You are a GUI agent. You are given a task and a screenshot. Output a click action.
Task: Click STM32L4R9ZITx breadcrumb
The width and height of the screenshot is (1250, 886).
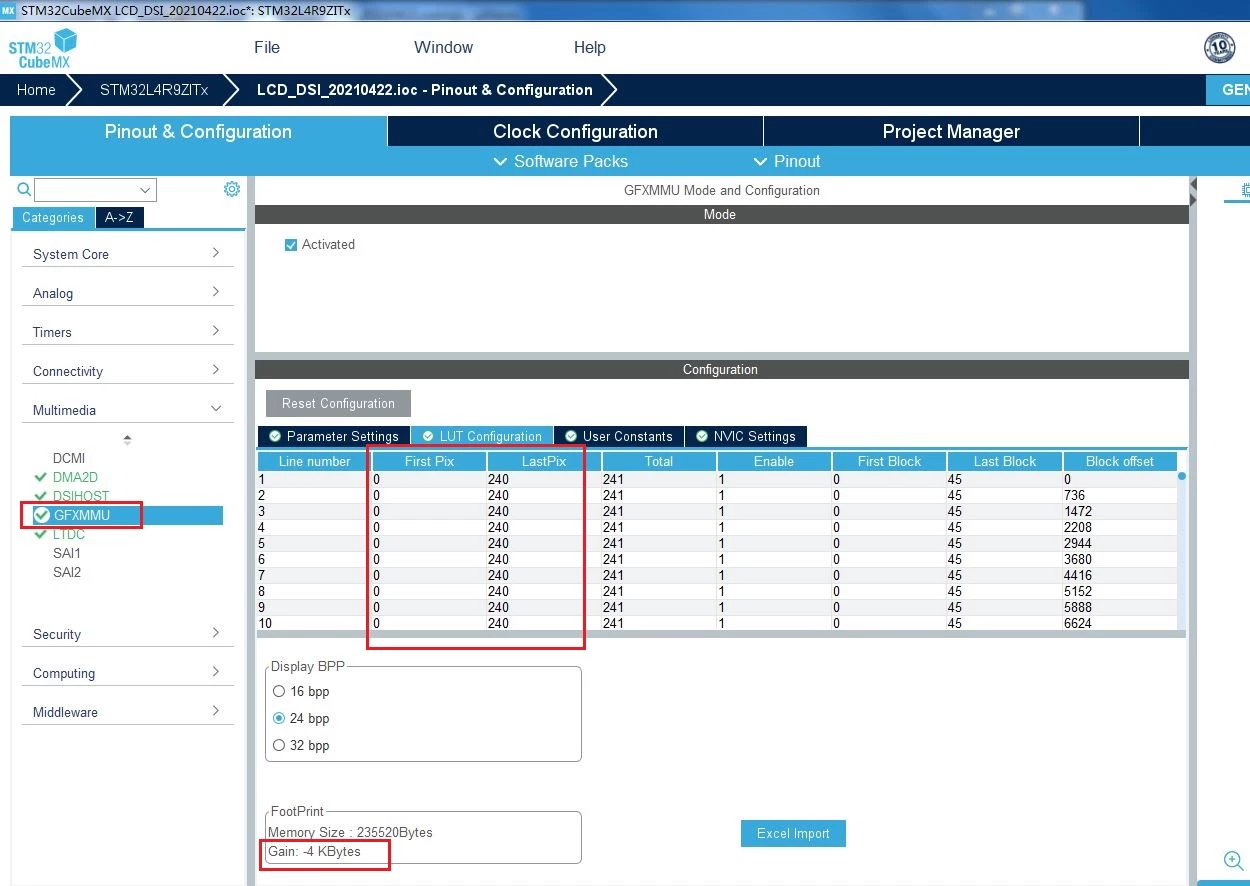[x=154, y=89]
